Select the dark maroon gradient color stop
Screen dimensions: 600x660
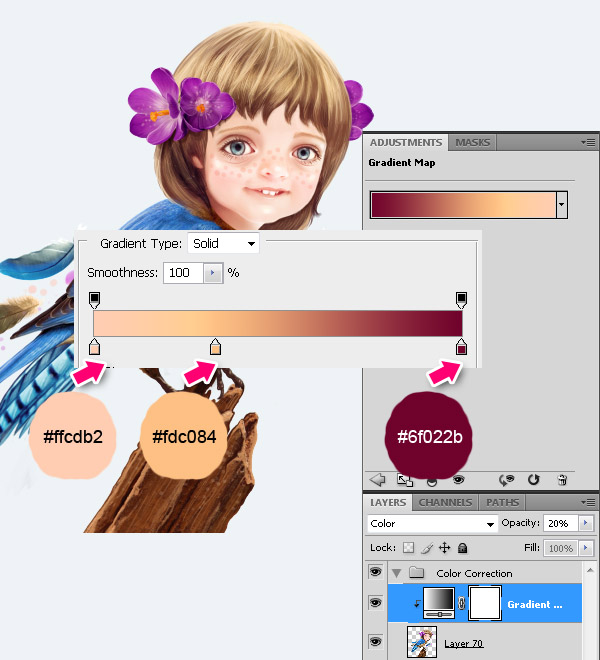pos(461,348)
